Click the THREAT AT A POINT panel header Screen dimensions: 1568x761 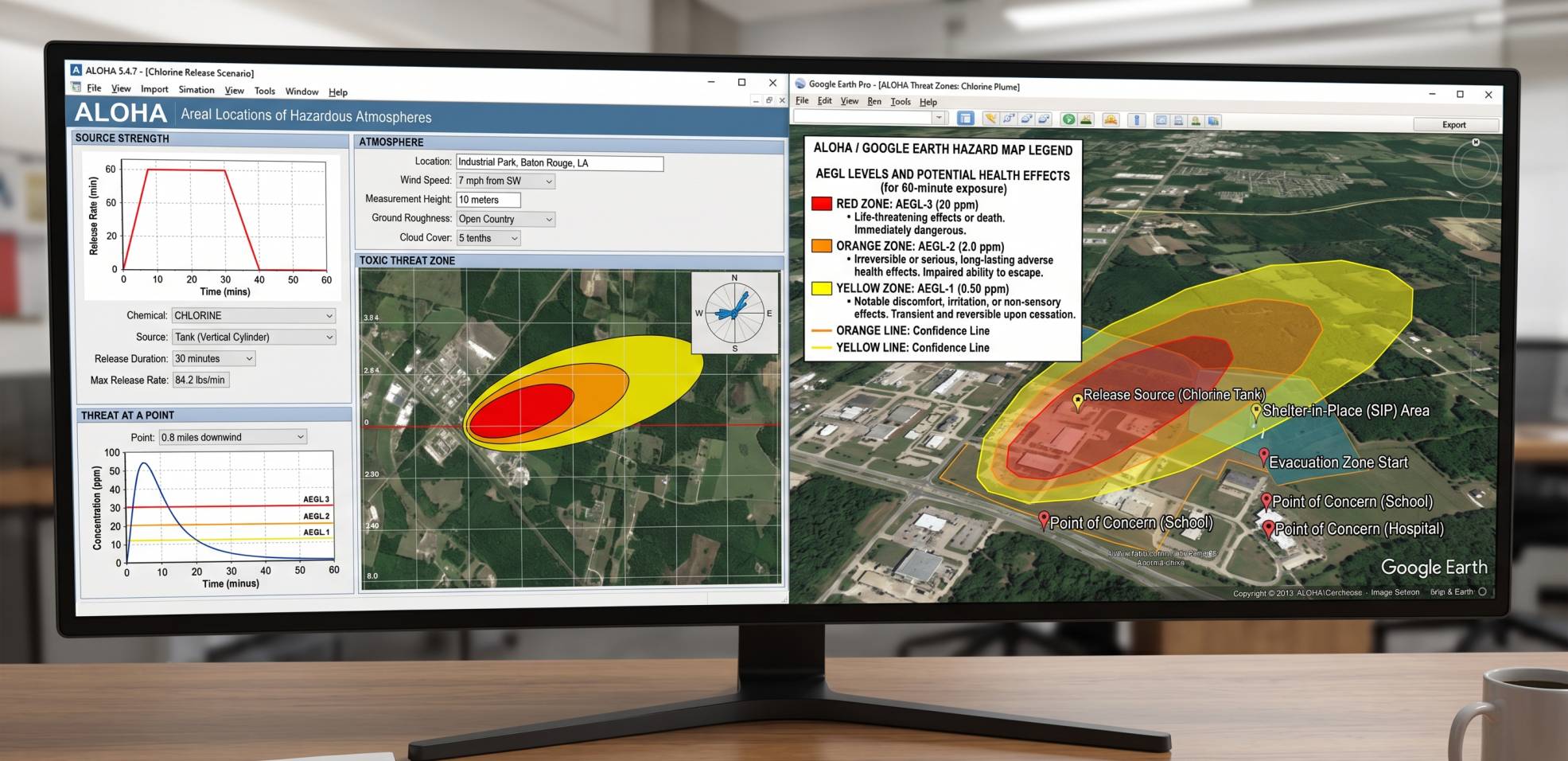215,415
